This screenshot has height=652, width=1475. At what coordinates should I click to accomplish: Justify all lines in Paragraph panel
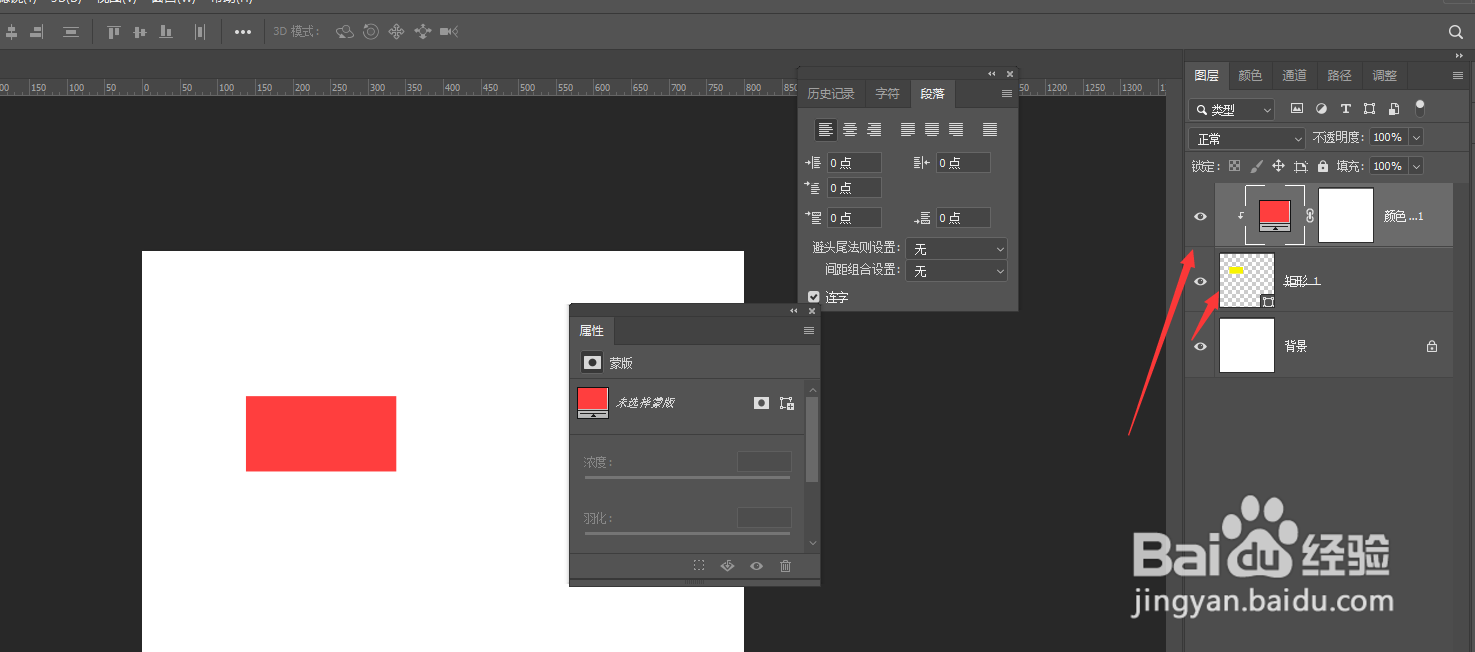990,130
